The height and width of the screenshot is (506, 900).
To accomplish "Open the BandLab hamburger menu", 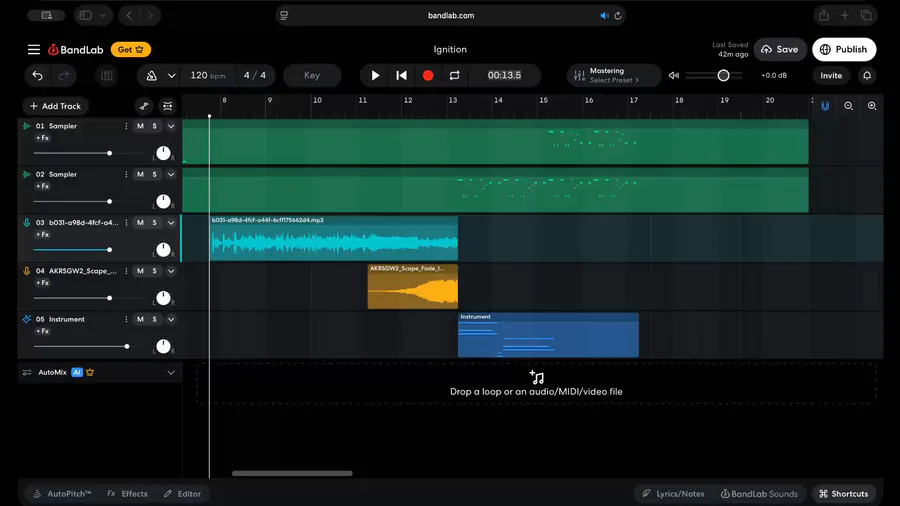I will (x=34, y=49).
